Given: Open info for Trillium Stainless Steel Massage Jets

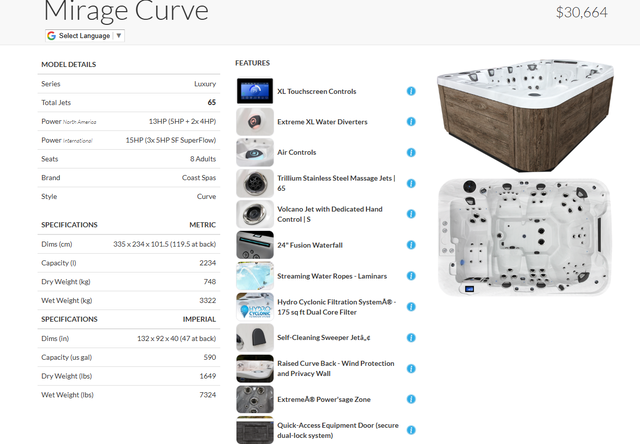Looking at the screenshot, I should click(411, 183).
